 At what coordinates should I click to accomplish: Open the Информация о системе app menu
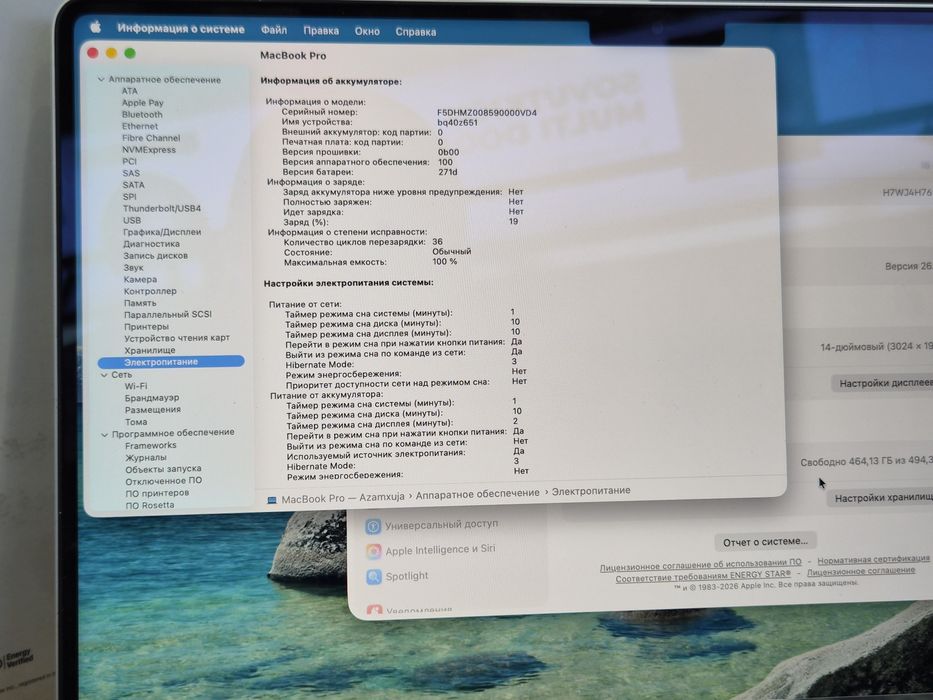click(181, 29)
